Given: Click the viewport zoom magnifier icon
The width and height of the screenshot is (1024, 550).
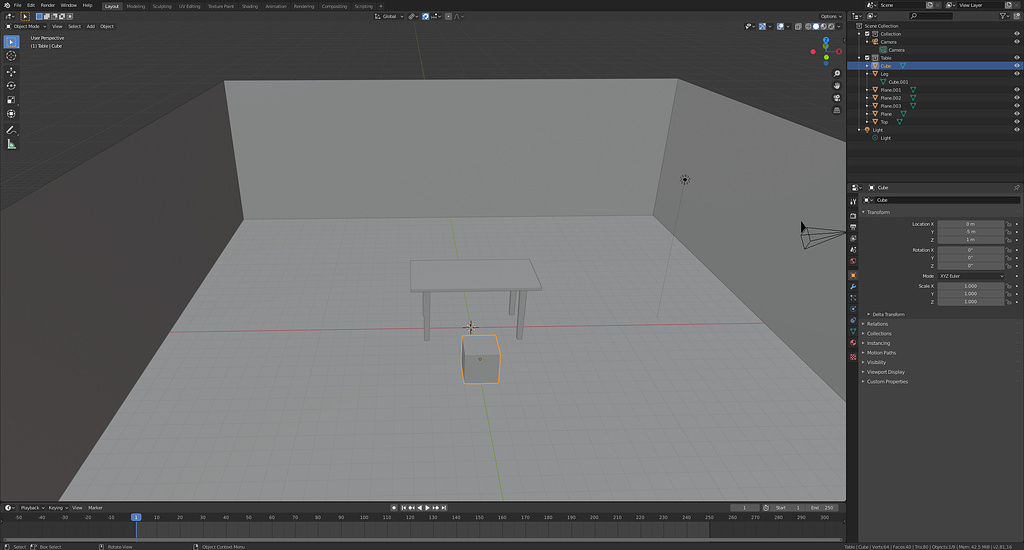Looking at the screenshot, I should click(x=837, y=74).
